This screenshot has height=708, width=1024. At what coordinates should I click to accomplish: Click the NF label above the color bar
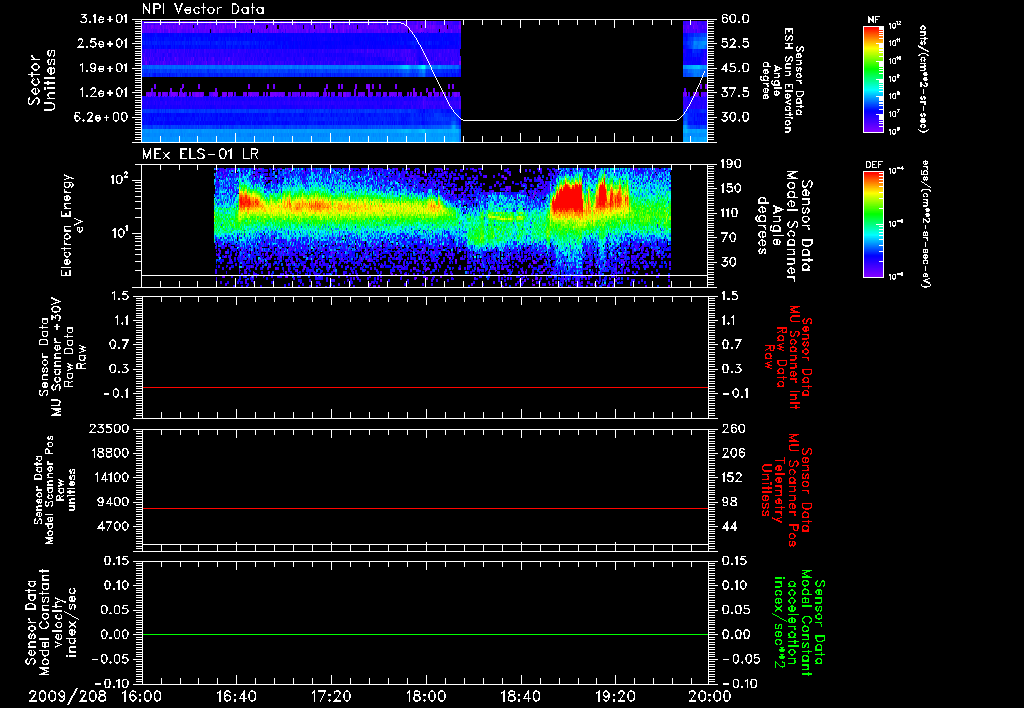click(873, 21)
